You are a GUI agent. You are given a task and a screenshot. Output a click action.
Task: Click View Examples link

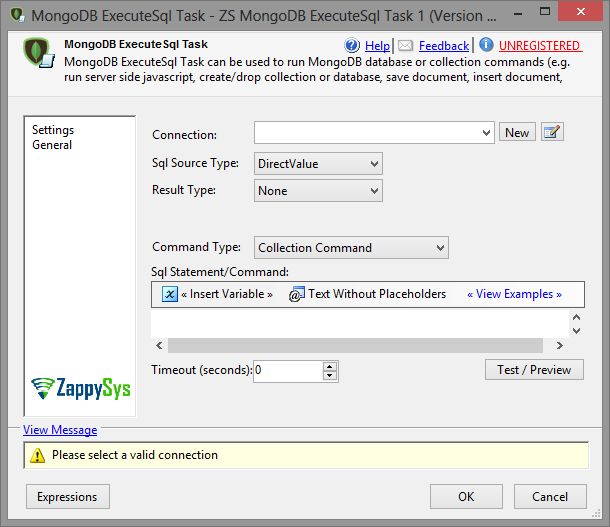pyautogui.click(x=514, y=294)
